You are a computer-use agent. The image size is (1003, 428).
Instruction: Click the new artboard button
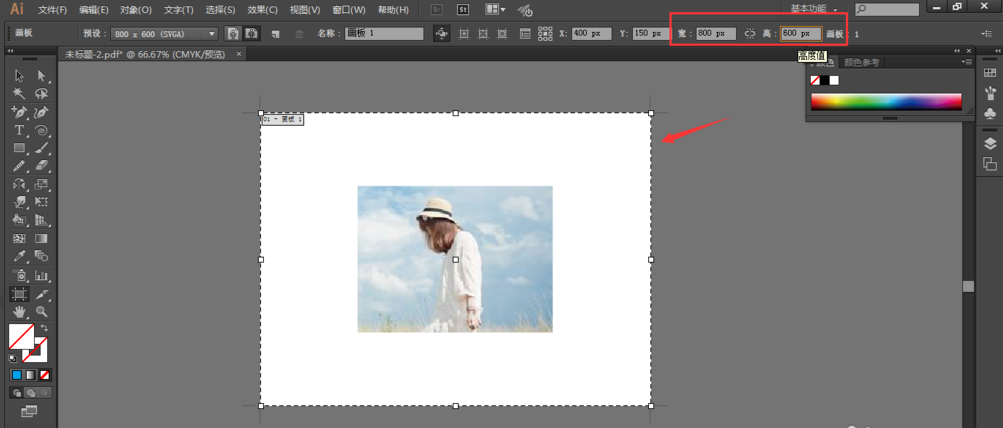click(275, 33)
